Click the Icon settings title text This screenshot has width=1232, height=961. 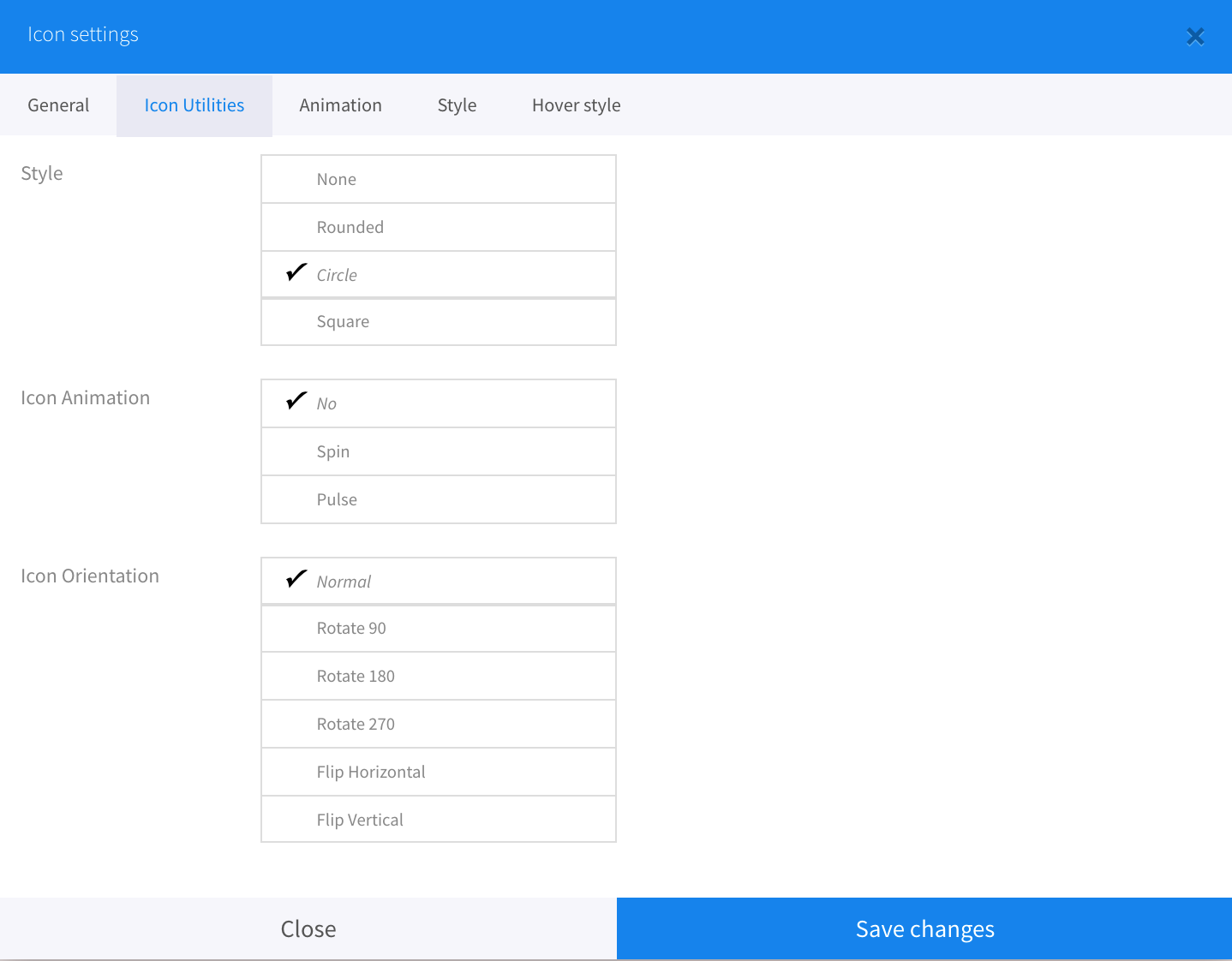pyautogui.click(x=83, y=35)
